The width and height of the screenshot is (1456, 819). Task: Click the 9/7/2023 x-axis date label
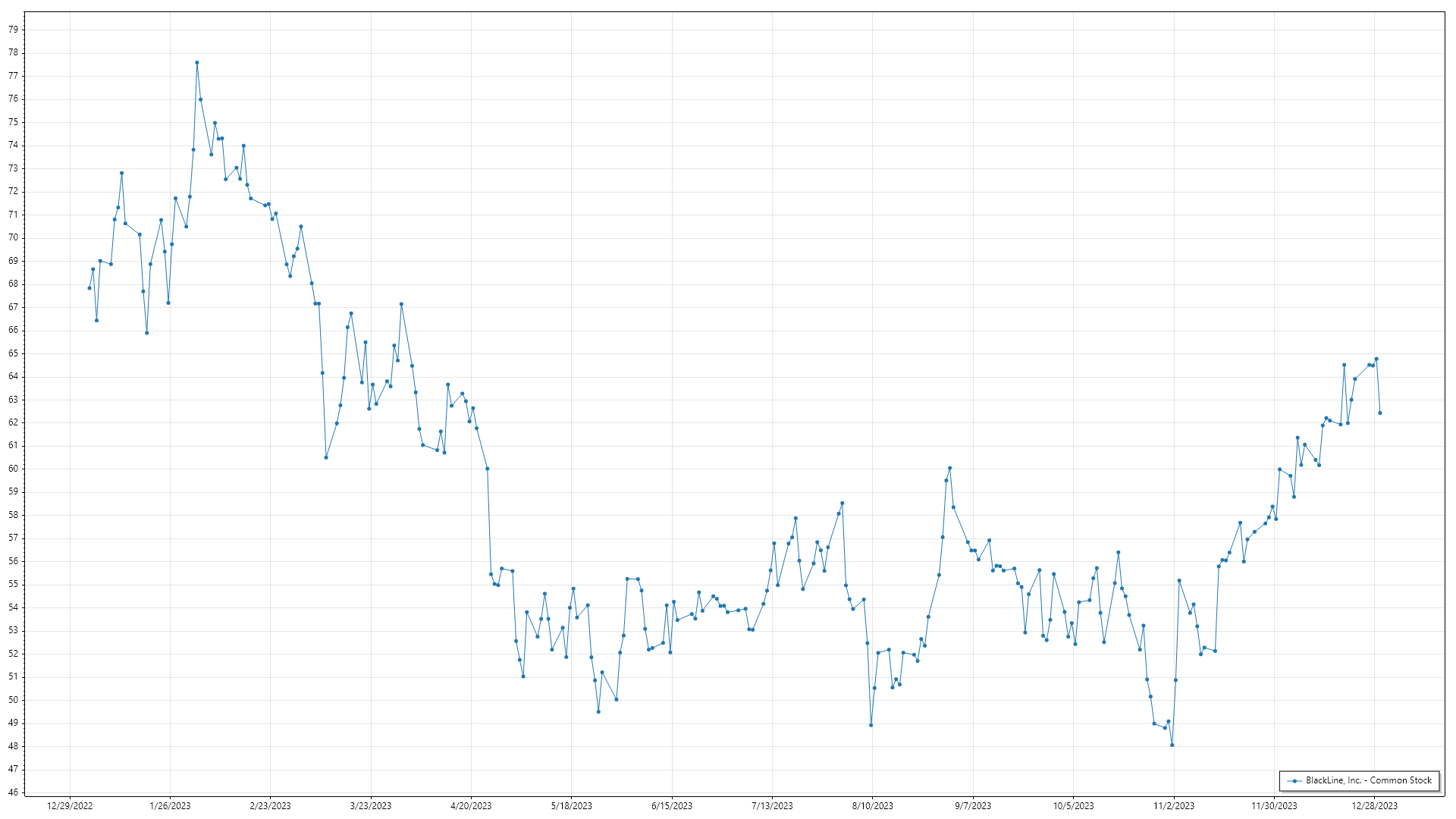(972, 806)
